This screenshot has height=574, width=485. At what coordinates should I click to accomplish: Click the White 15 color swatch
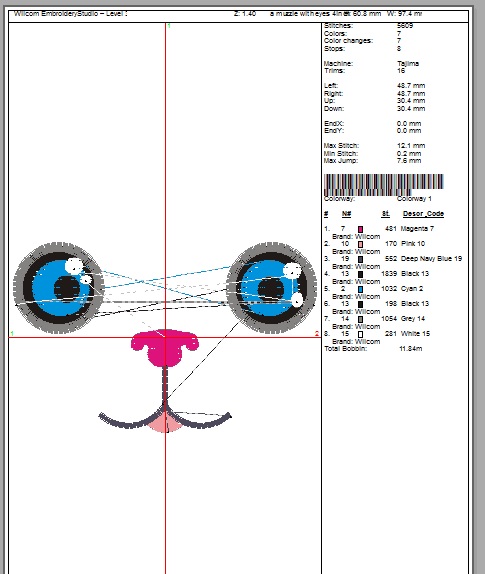pyautogui.click(x=360, y=334)
